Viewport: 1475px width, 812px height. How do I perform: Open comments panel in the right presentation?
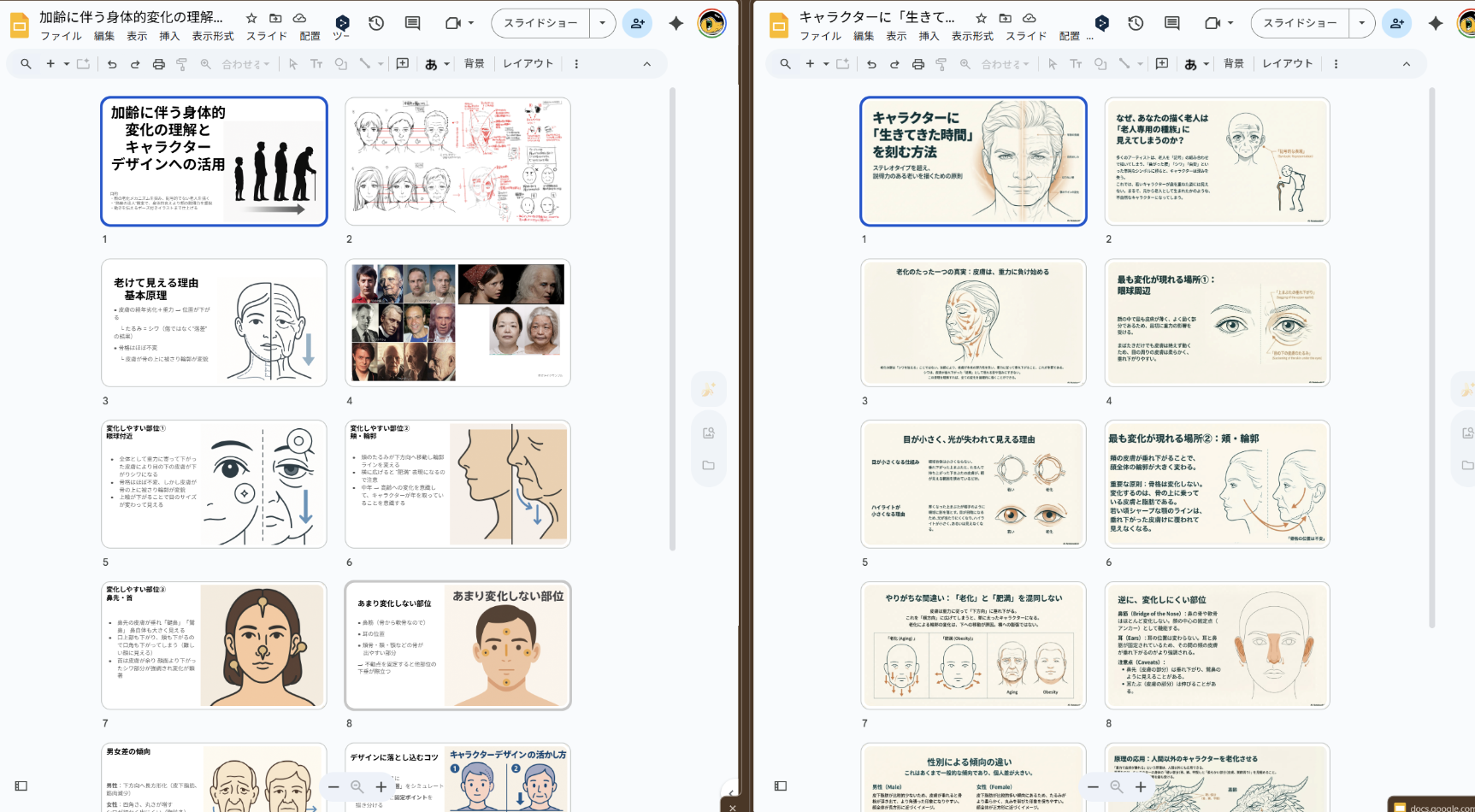click(x=1171, y=23)
